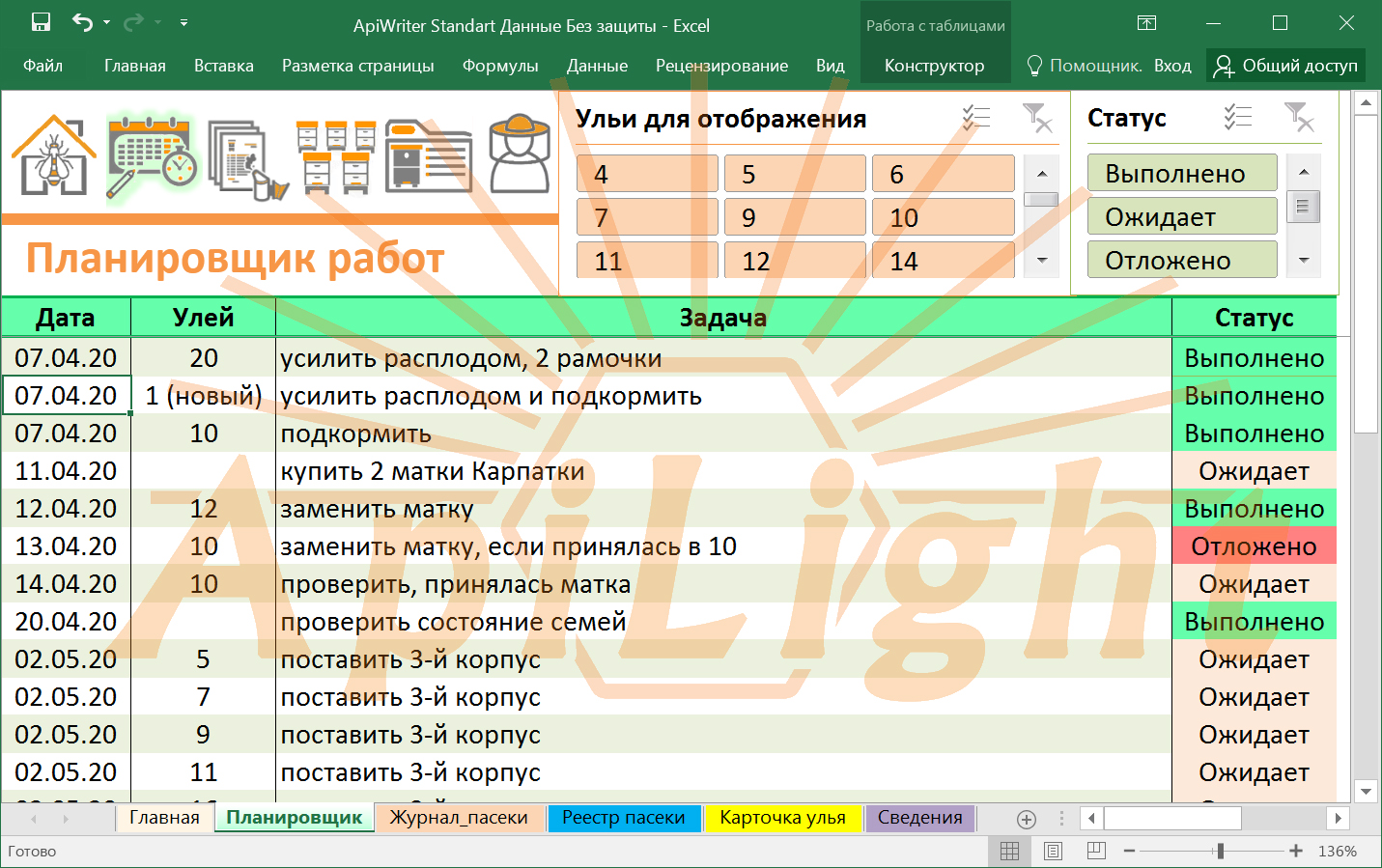Click the hive card folder icon

(428, 157)
